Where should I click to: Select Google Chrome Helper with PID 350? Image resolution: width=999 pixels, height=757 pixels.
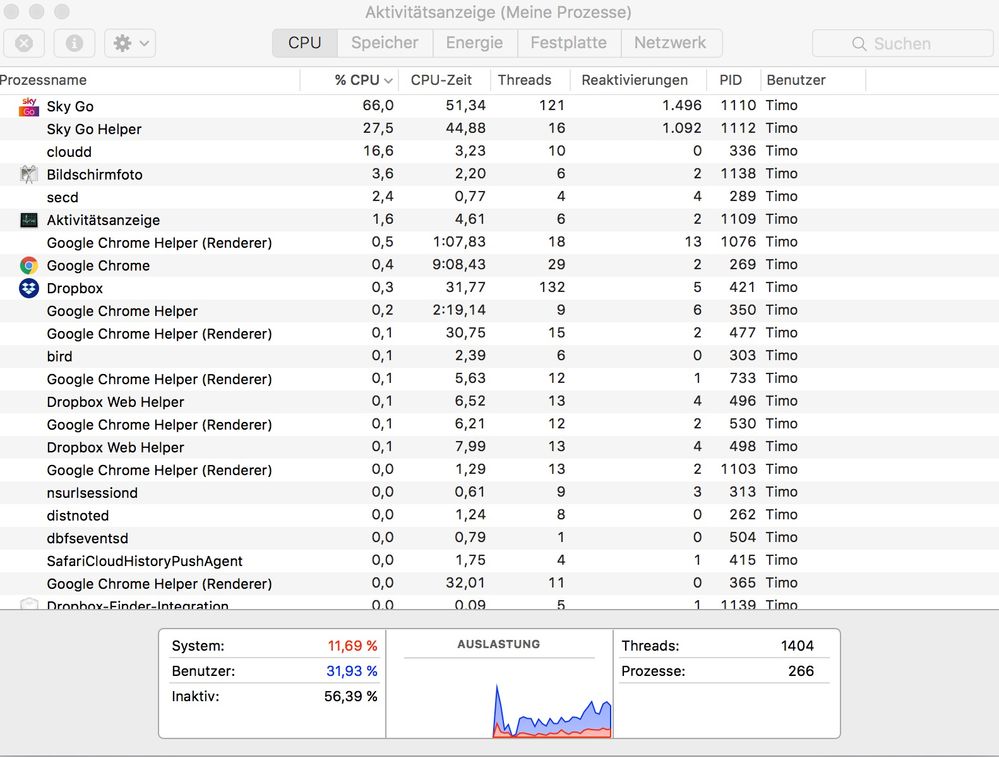coord(500,311)
